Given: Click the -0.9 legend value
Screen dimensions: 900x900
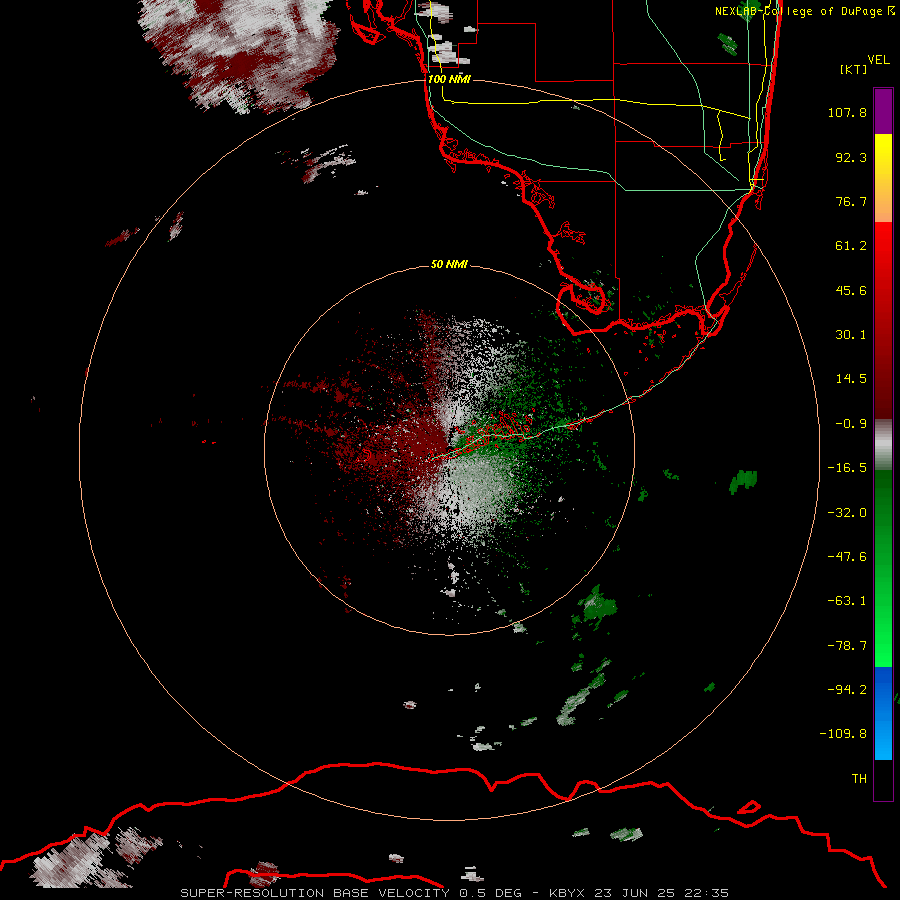Looking at the screenshot, I should click(x=851, y=424).
